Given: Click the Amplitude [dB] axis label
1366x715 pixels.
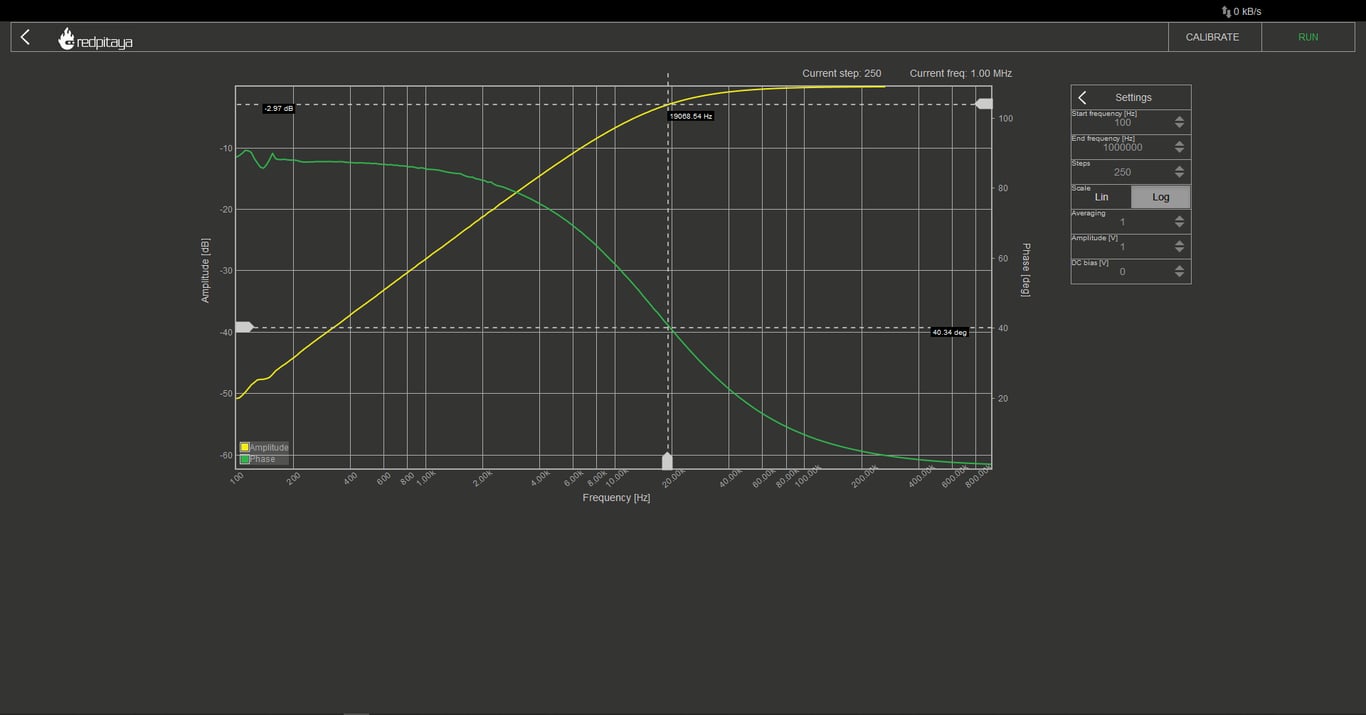Looking at the screenshot, I should point(205,270).
